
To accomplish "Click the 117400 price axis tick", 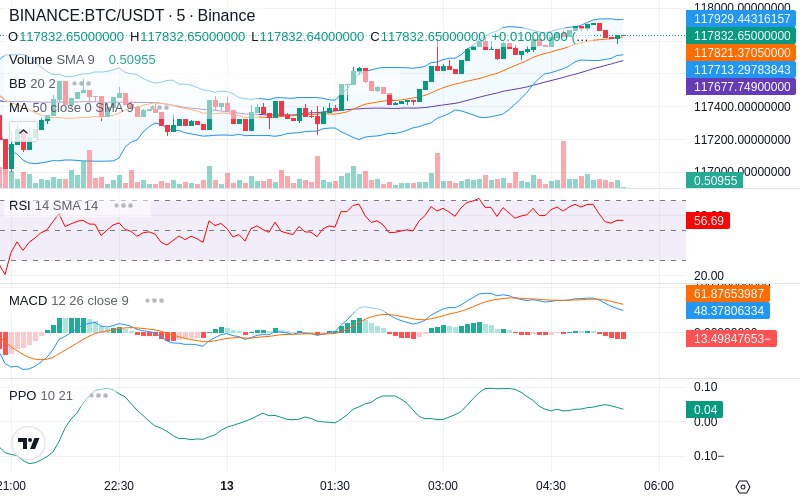I will 742,107.
